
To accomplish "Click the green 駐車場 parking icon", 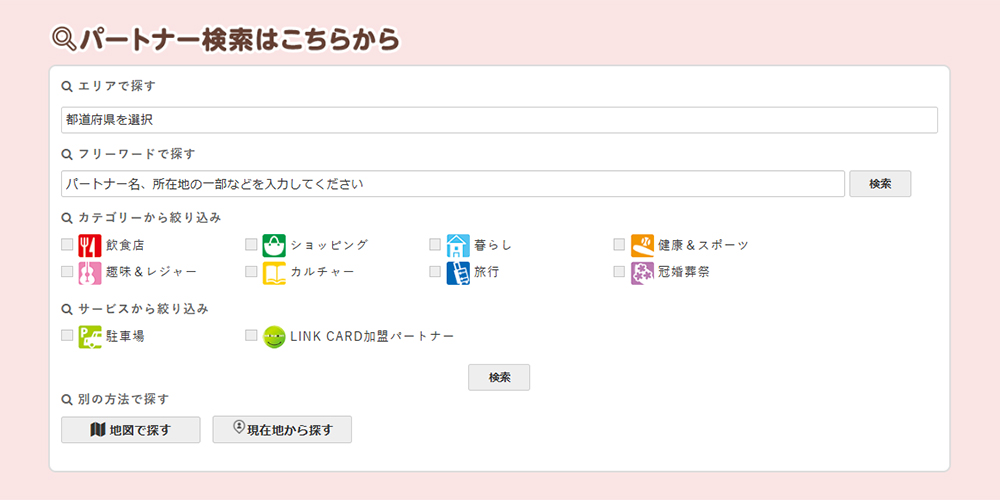I will (90, 336).
